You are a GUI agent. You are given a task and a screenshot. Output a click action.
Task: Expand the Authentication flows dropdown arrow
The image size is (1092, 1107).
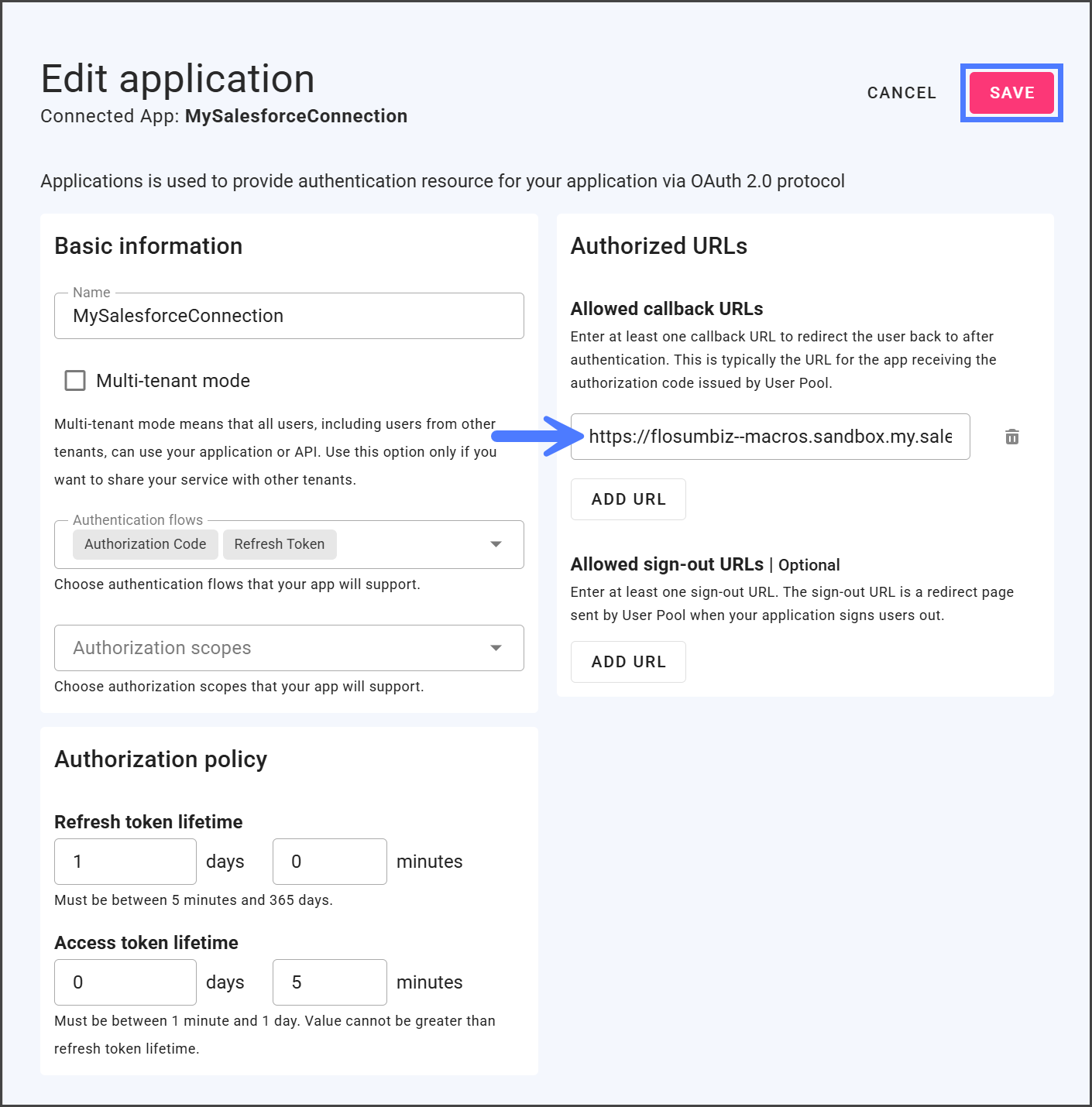(496, 544)
